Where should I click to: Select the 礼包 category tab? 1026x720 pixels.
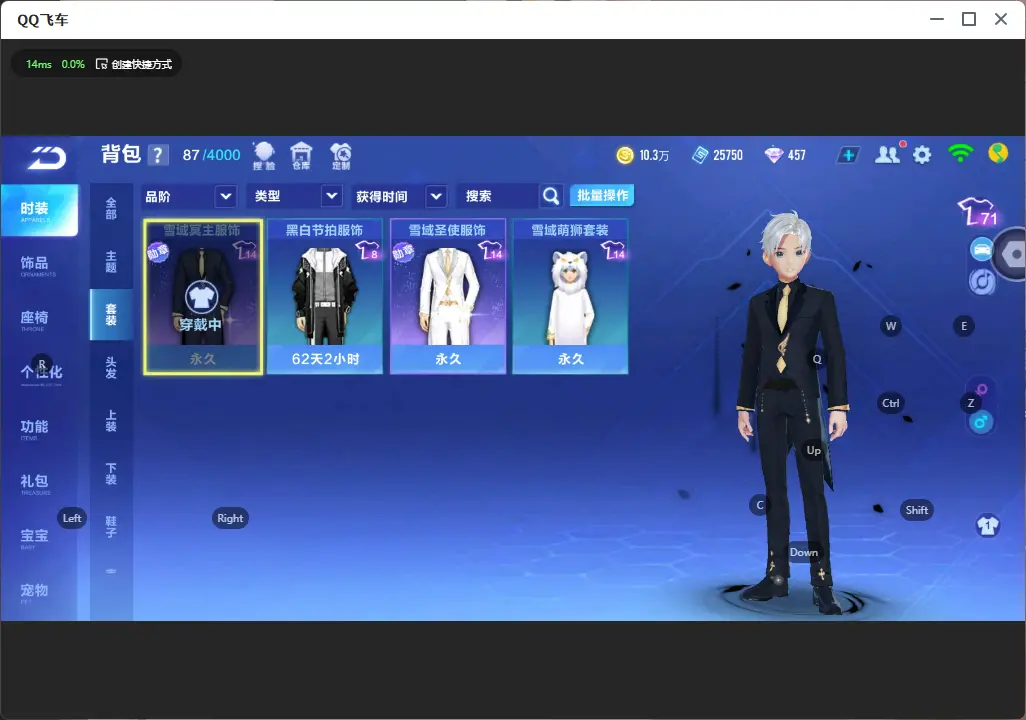[x=38, y=483]
